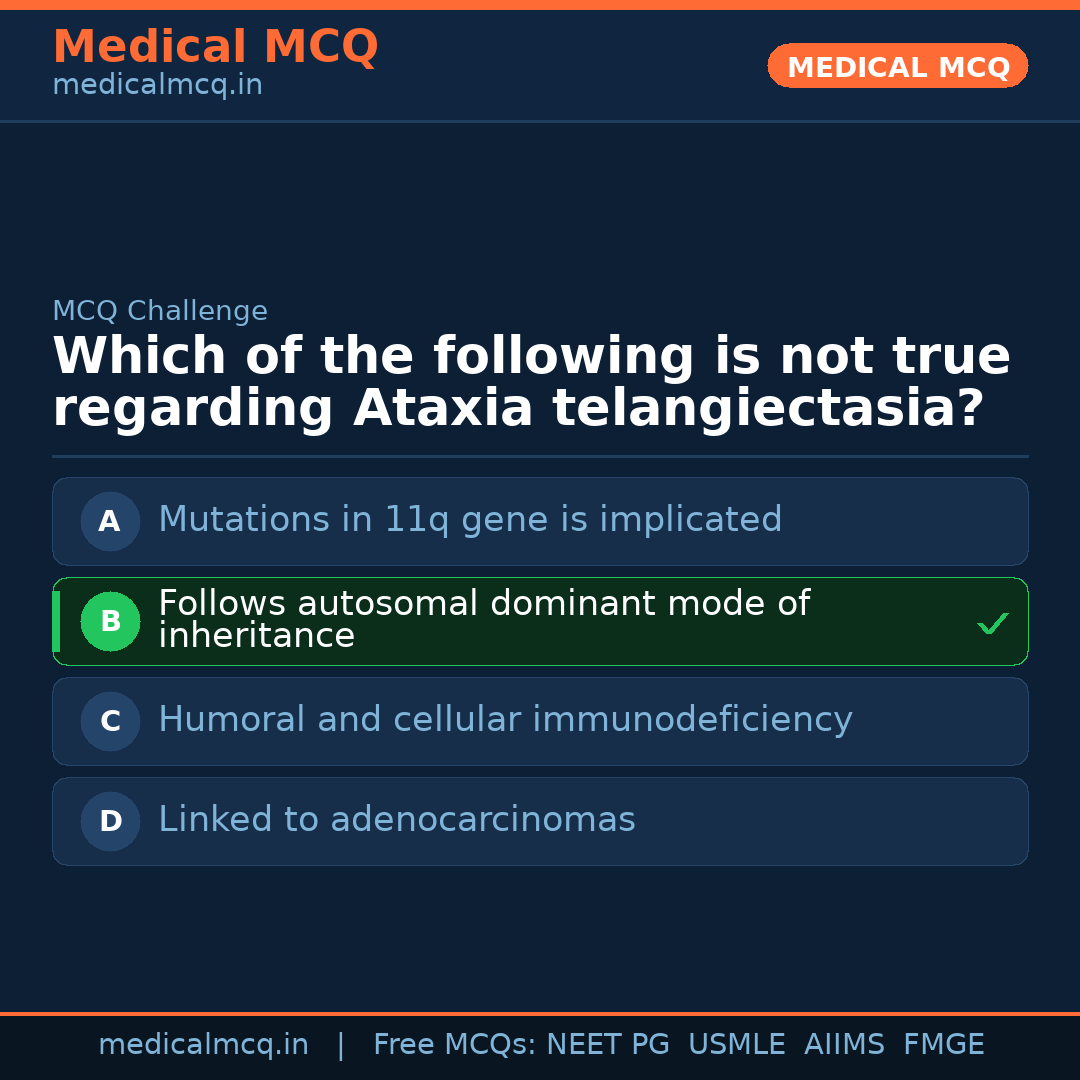Select the FMGE footer label
The width and height of the screenshot is (1080, 1080).
point(943,1045)
